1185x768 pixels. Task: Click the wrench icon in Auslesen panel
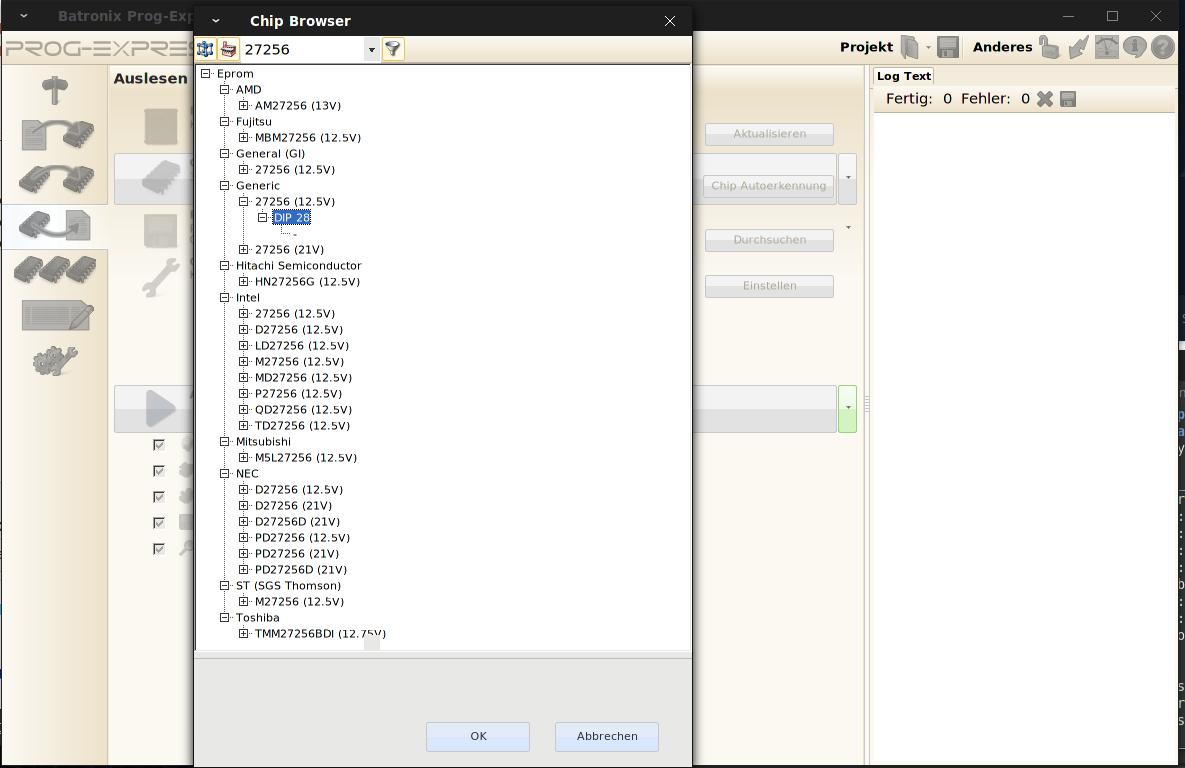point(160,277)
